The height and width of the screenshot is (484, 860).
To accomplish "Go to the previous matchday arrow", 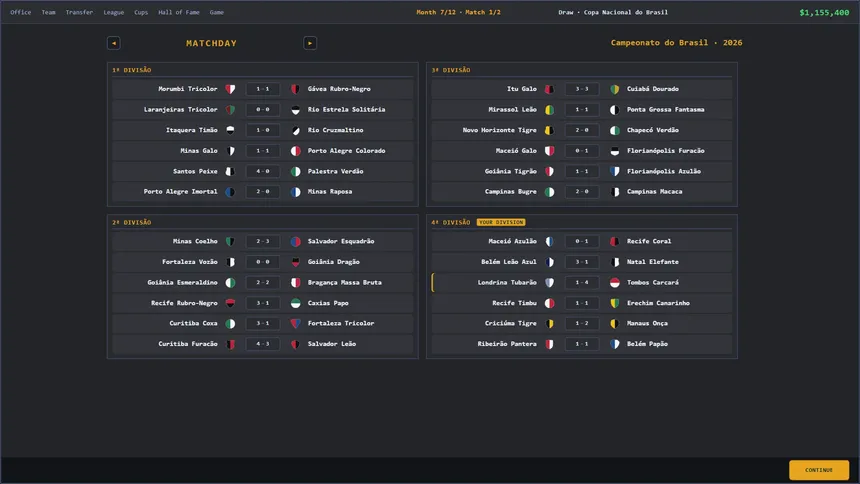I will tap(114, 43).
